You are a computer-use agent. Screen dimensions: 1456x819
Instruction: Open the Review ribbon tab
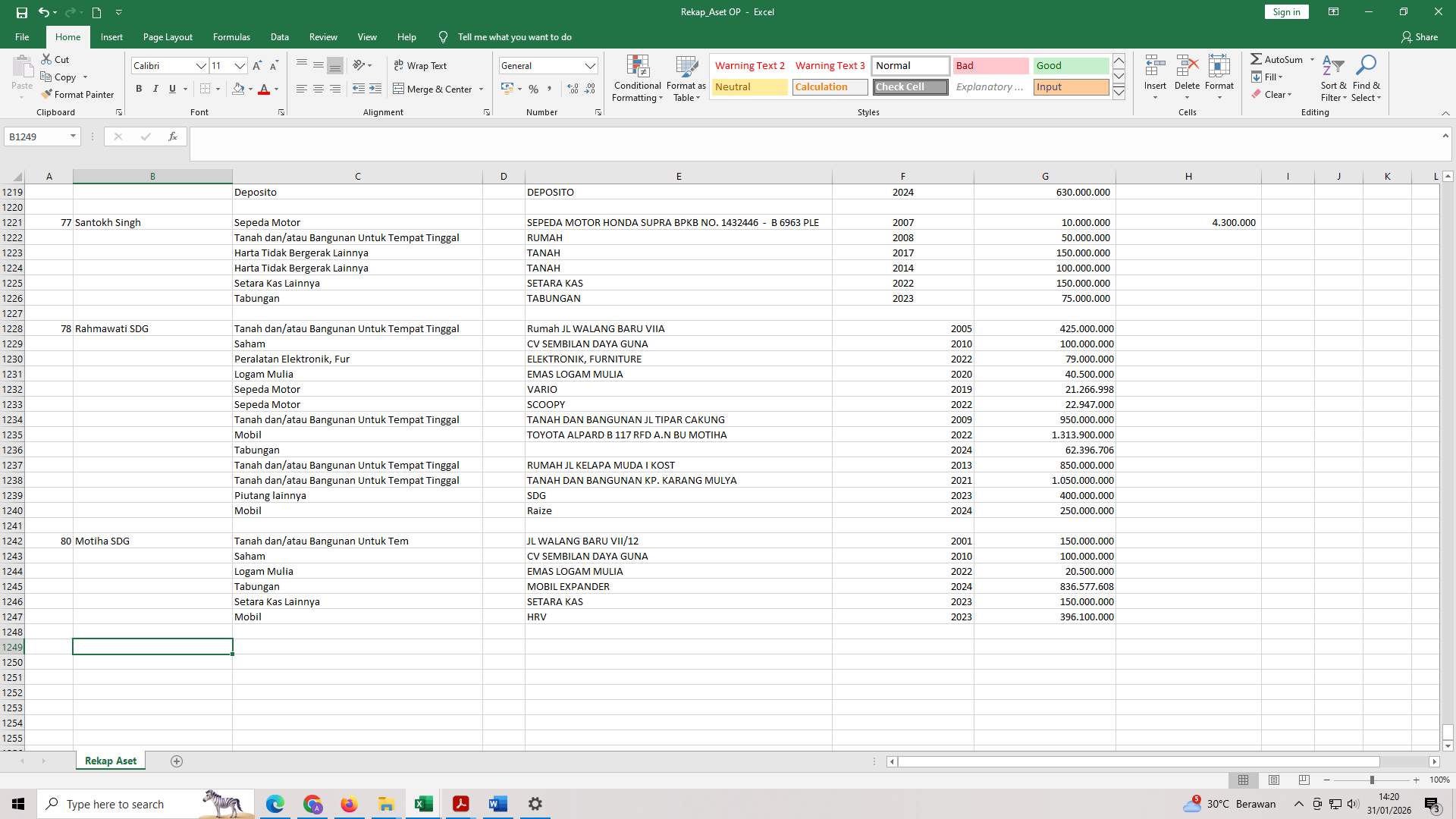click(323, 36)
